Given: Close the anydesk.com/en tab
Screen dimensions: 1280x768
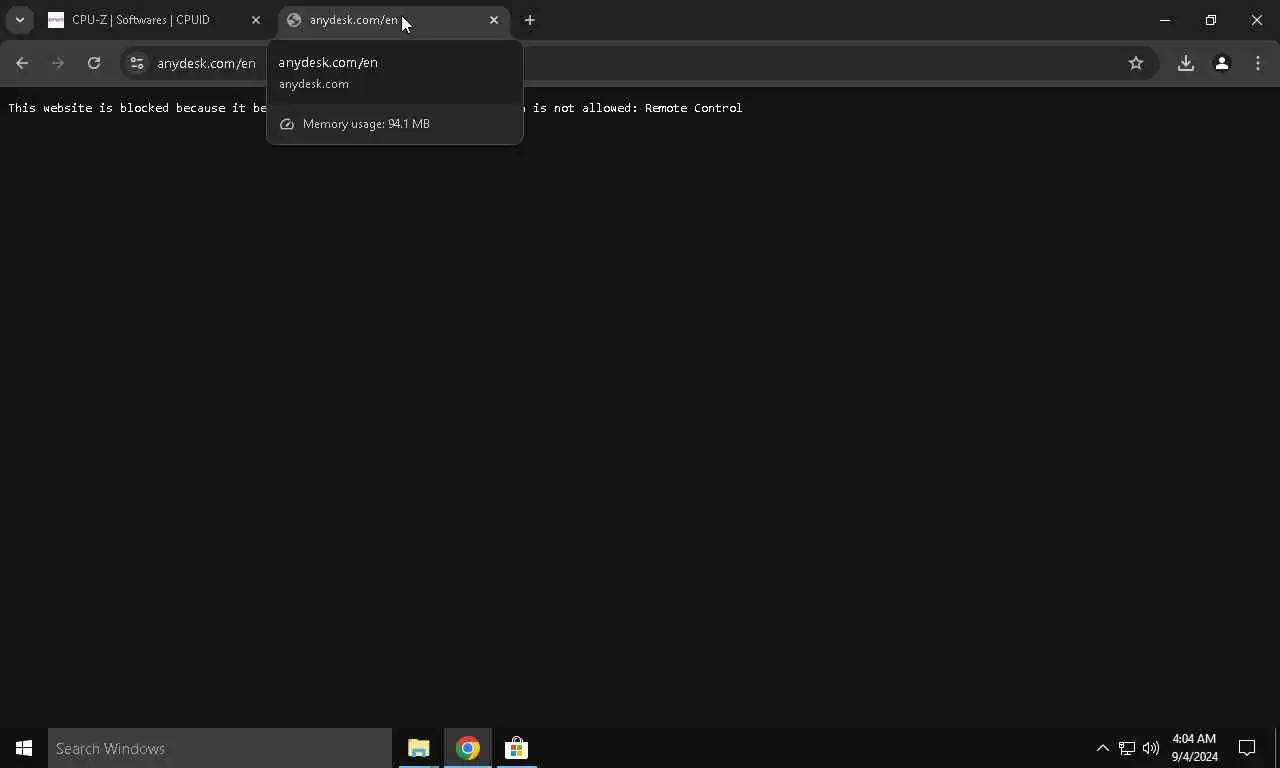Looking at the screenshot, I should (x=494, y=20).
